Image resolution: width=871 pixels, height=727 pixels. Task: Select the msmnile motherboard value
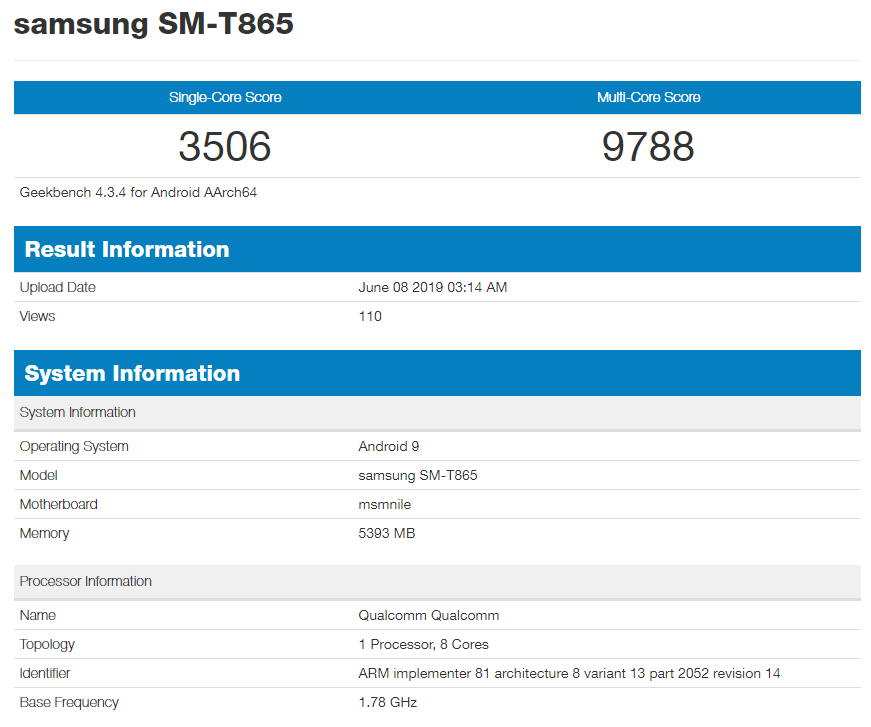tap(385, 504)
